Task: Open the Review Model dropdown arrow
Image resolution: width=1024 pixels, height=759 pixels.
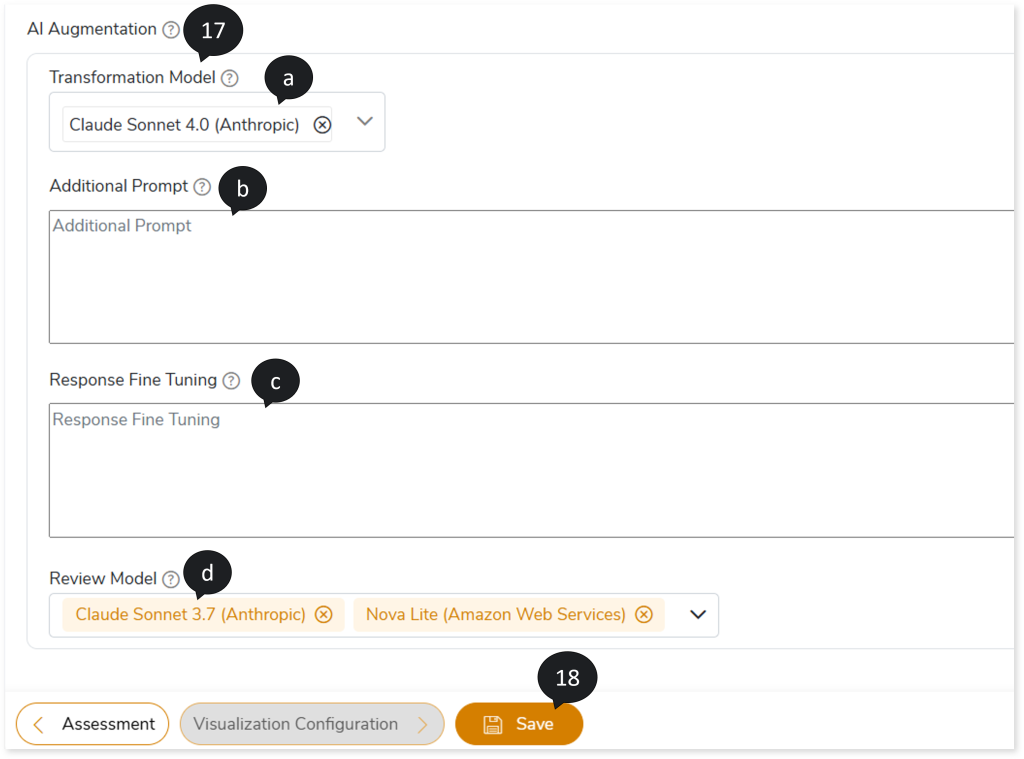Action: click(698, 615)
